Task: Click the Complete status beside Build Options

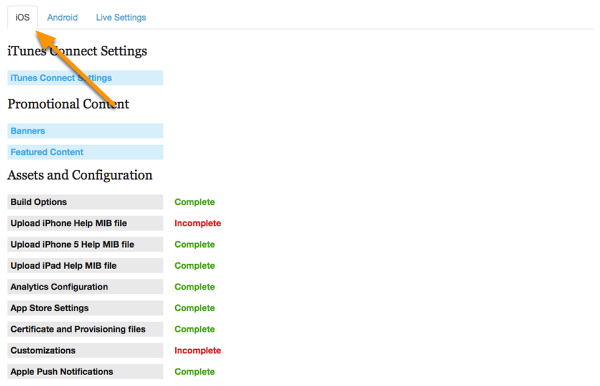Action: (194, 202)
